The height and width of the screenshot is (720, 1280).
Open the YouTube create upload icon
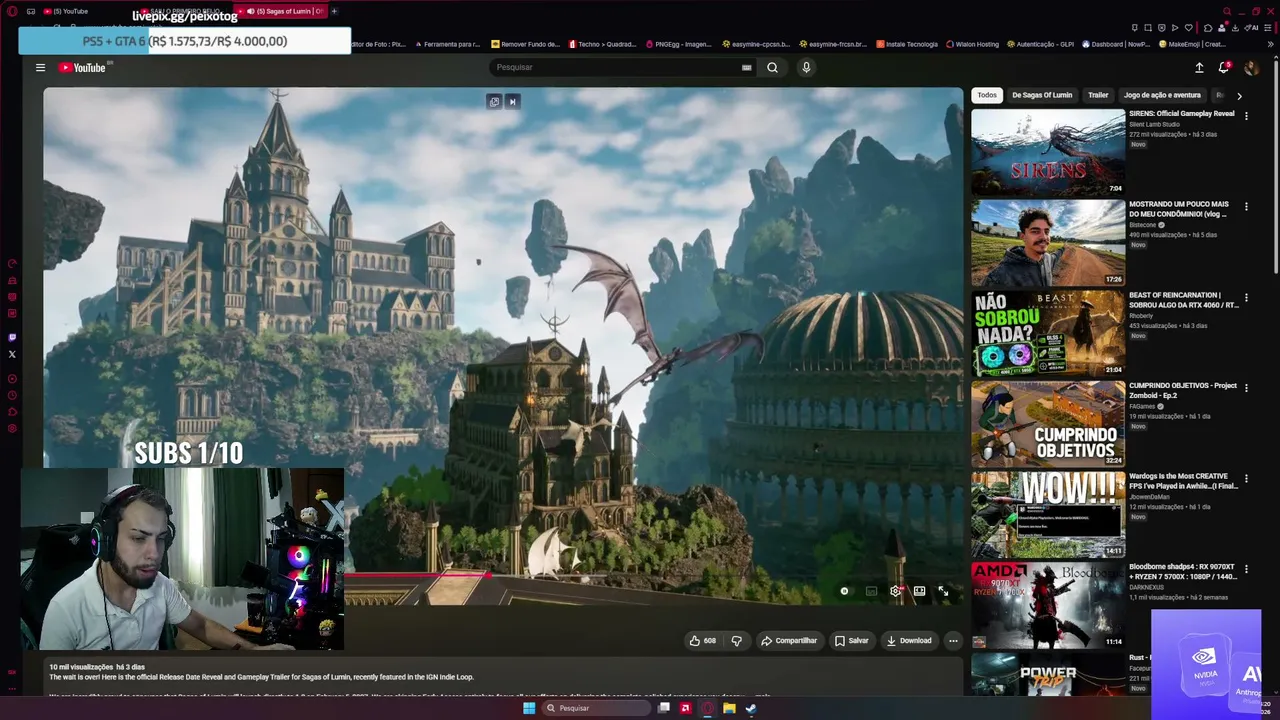click(1199, 68)
